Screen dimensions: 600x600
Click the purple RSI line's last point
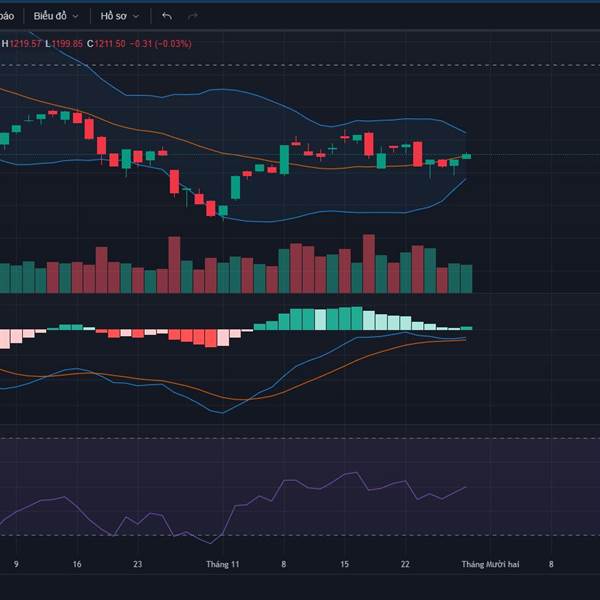point(466,487)
